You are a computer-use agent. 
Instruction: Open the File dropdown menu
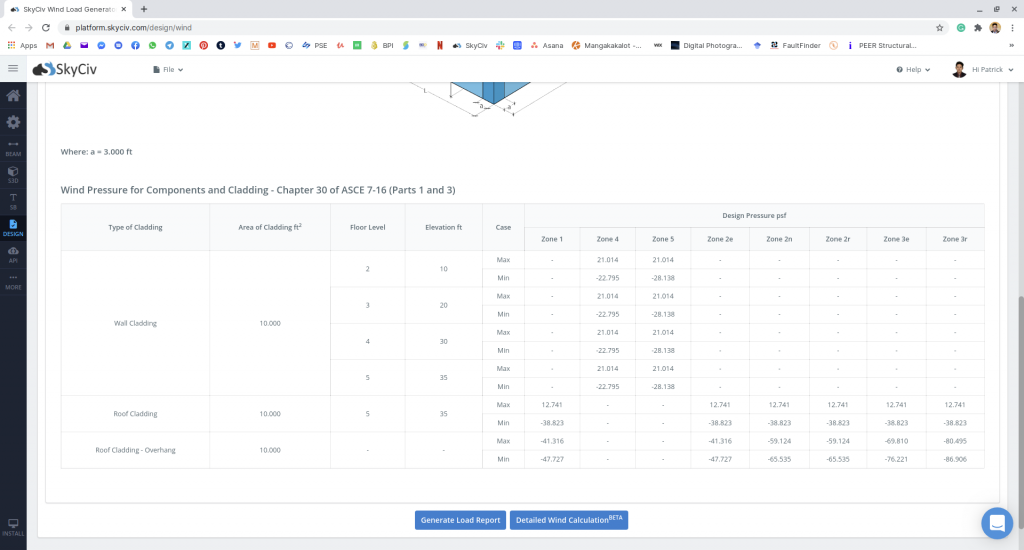click(x=168, y=70)
